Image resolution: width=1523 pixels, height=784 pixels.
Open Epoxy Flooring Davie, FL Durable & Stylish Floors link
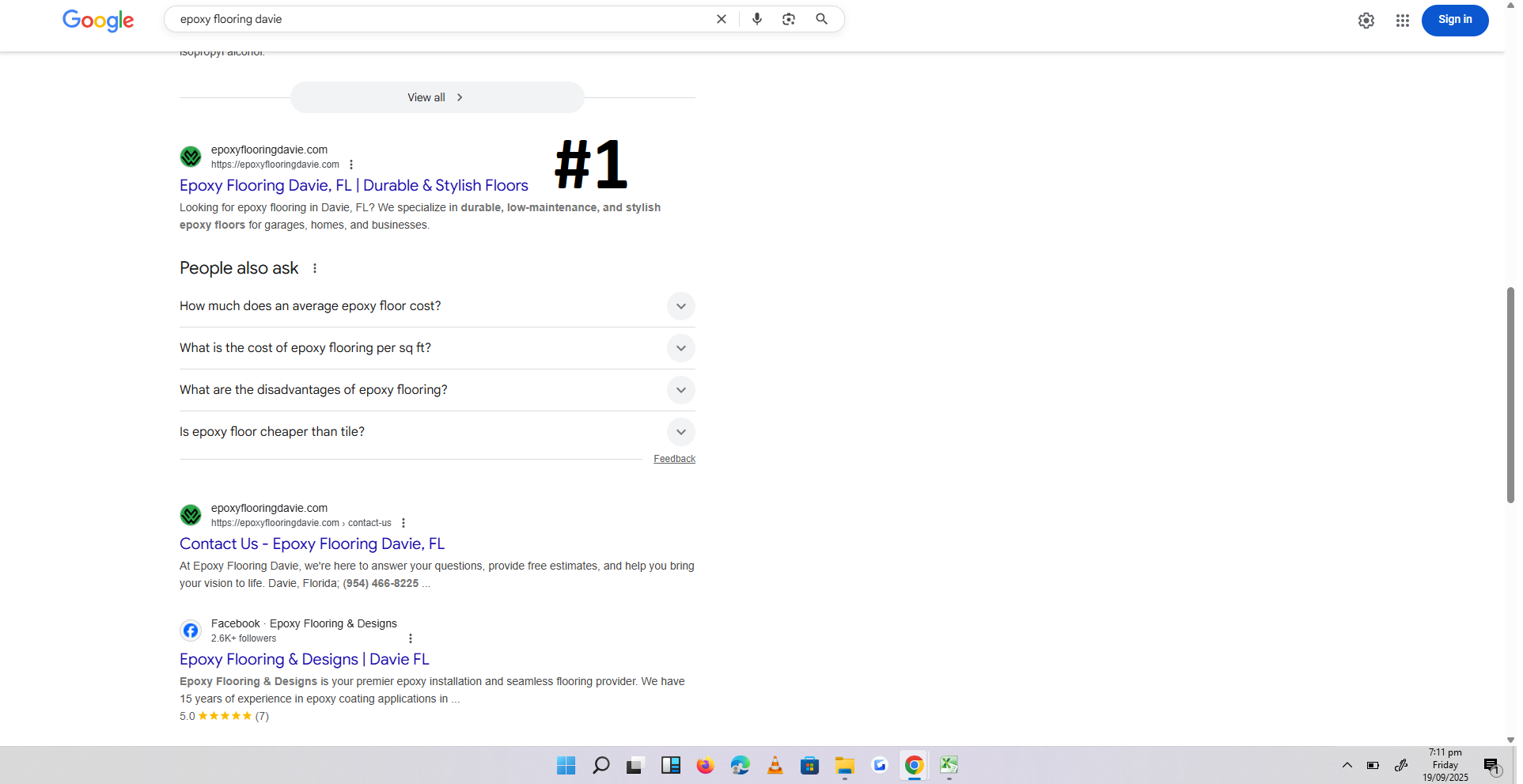354,185
